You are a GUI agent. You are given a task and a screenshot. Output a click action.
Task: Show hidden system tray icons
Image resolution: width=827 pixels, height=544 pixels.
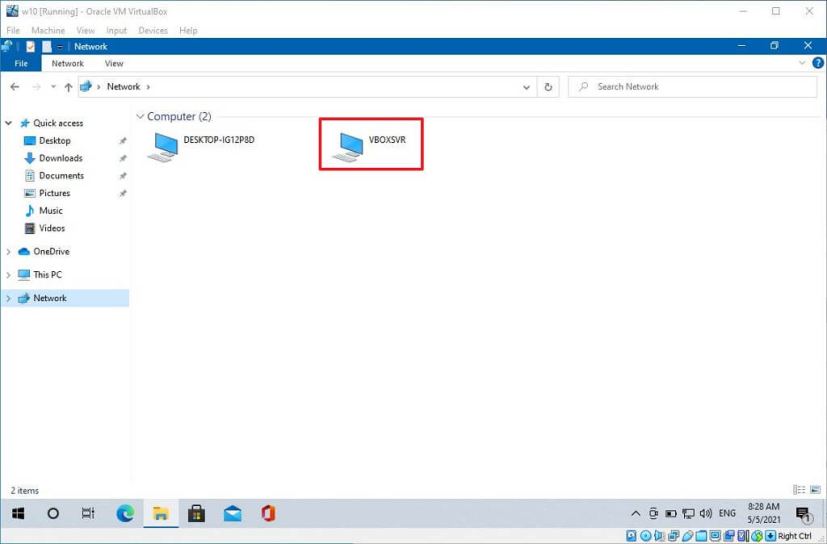(x=636, y=513)
